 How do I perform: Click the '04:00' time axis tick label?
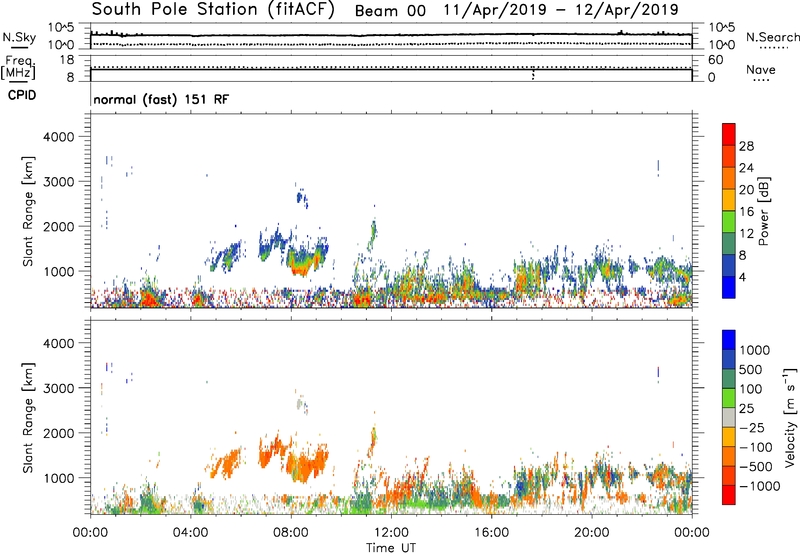click(x=191, y=533)
